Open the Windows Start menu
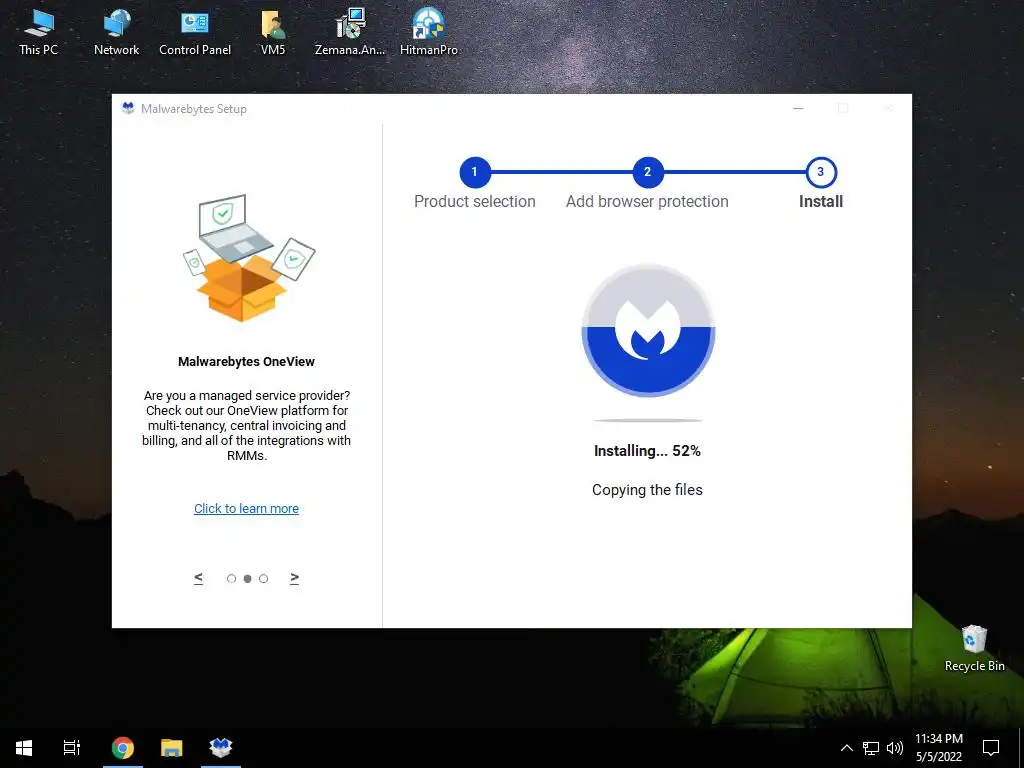The width and height of the screenshot is (1024, 768). 24,748
